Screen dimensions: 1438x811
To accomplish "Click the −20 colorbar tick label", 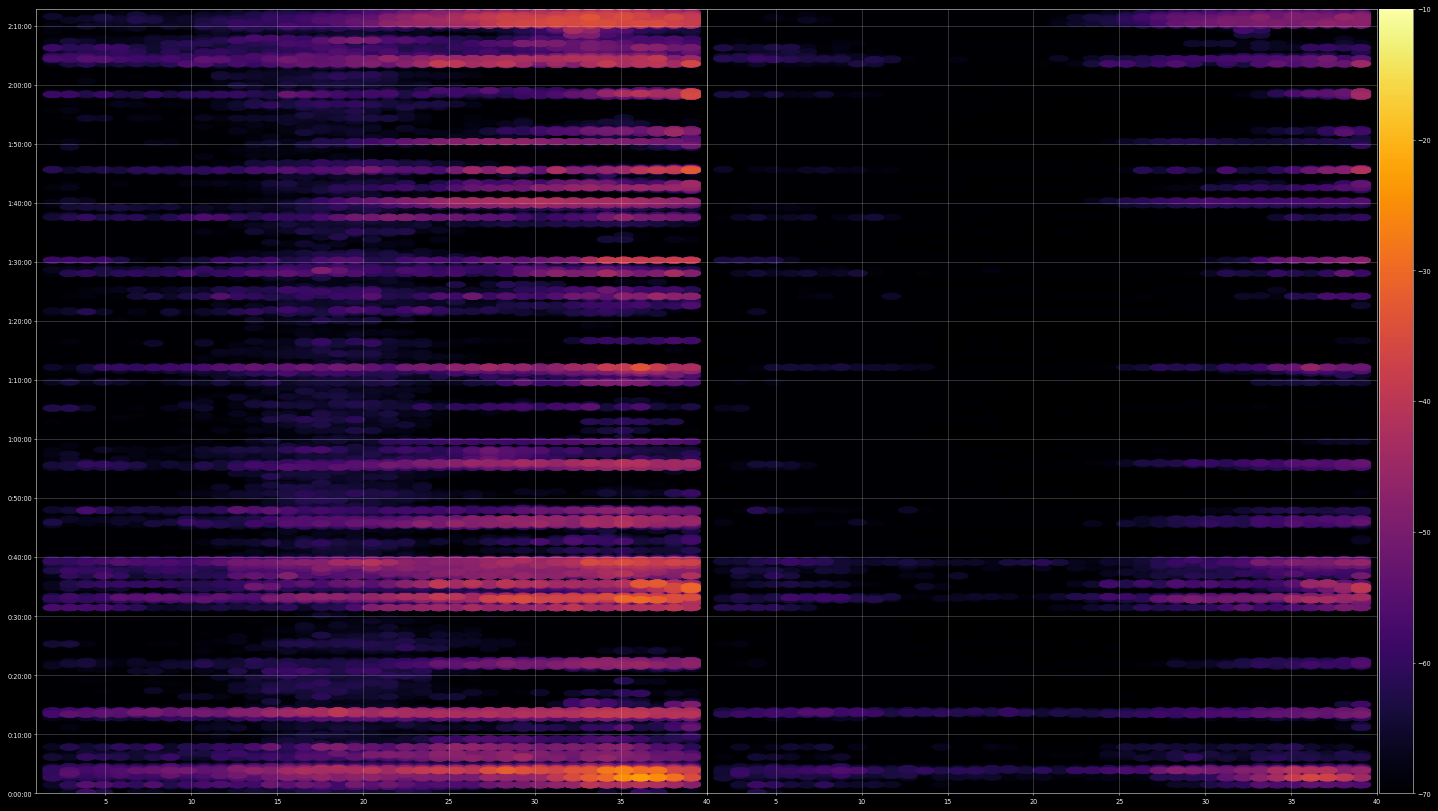I will [x=1424, y=141].
